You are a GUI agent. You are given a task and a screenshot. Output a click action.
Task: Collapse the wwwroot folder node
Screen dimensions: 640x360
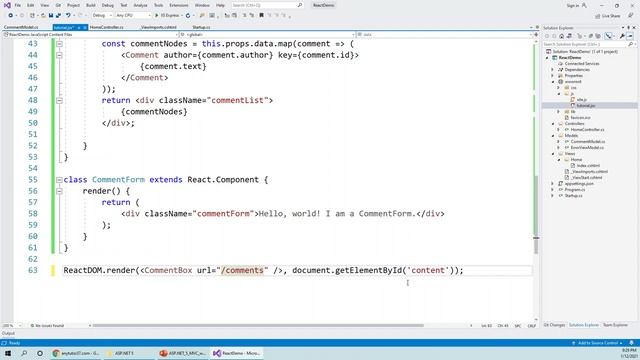click(553, 82)
